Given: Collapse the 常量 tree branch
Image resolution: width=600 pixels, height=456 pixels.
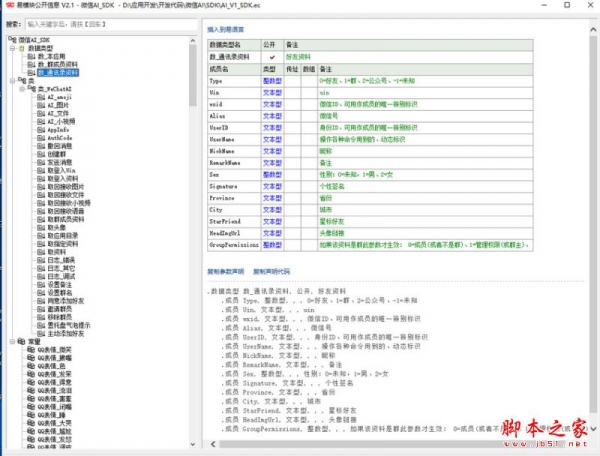Looking at the screenshot, I should point(10,341).
